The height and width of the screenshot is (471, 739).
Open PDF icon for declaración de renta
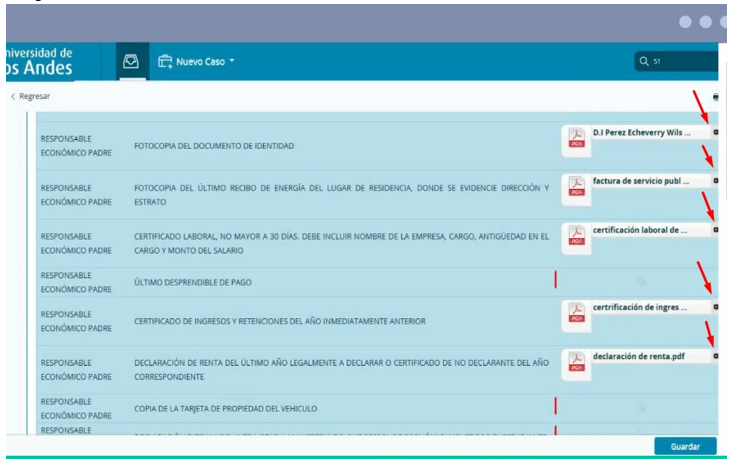(576, 362)
